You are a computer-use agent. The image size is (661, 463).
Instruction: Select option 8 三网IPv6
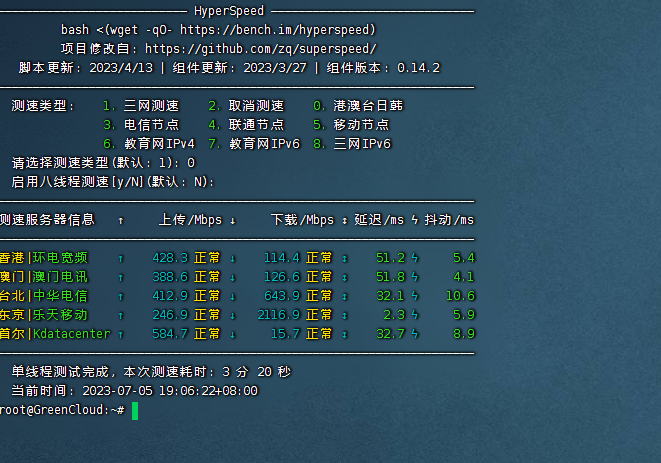coord(352,144)
